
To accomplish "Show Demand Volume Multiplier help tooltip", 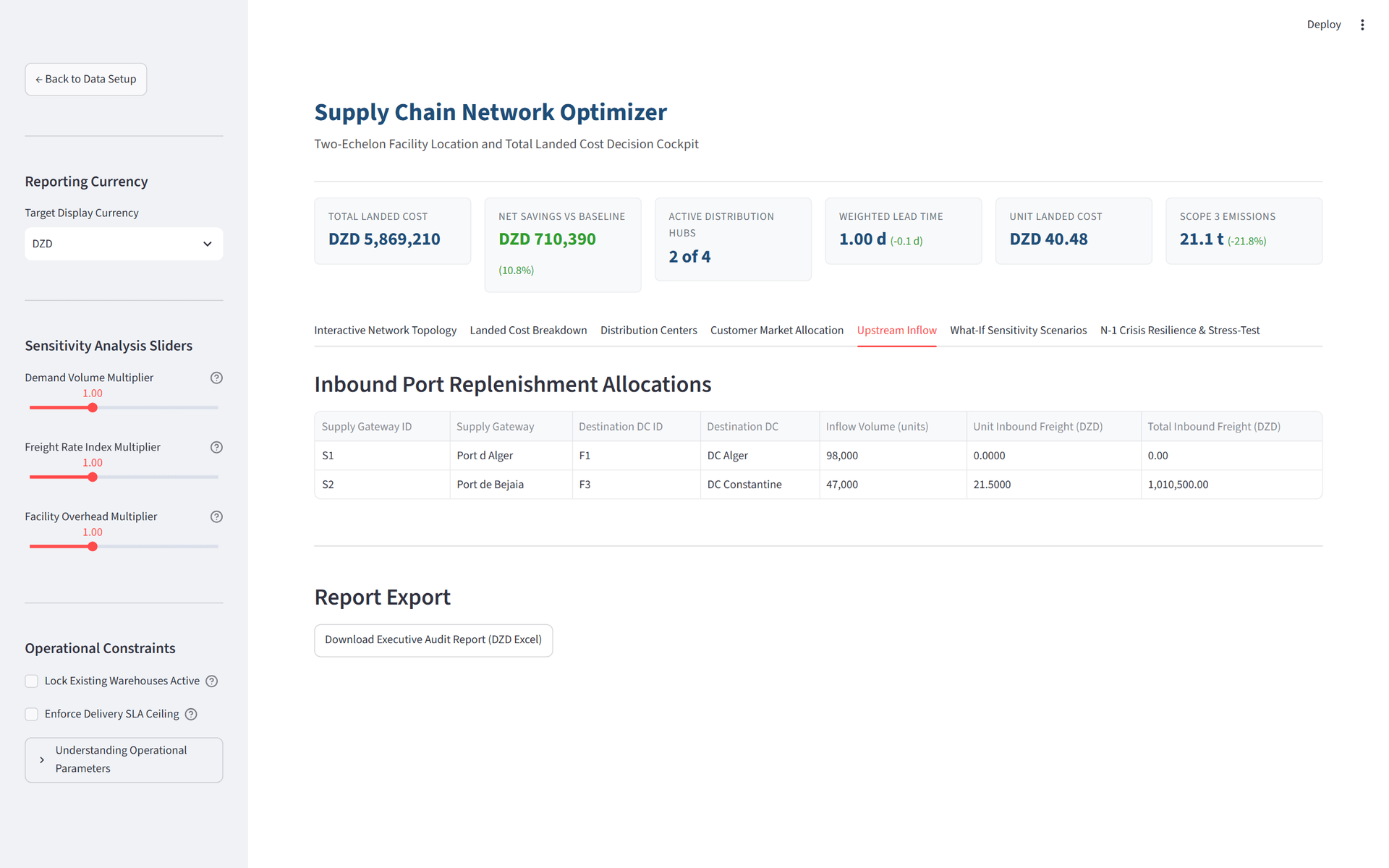I will (216, 378).
